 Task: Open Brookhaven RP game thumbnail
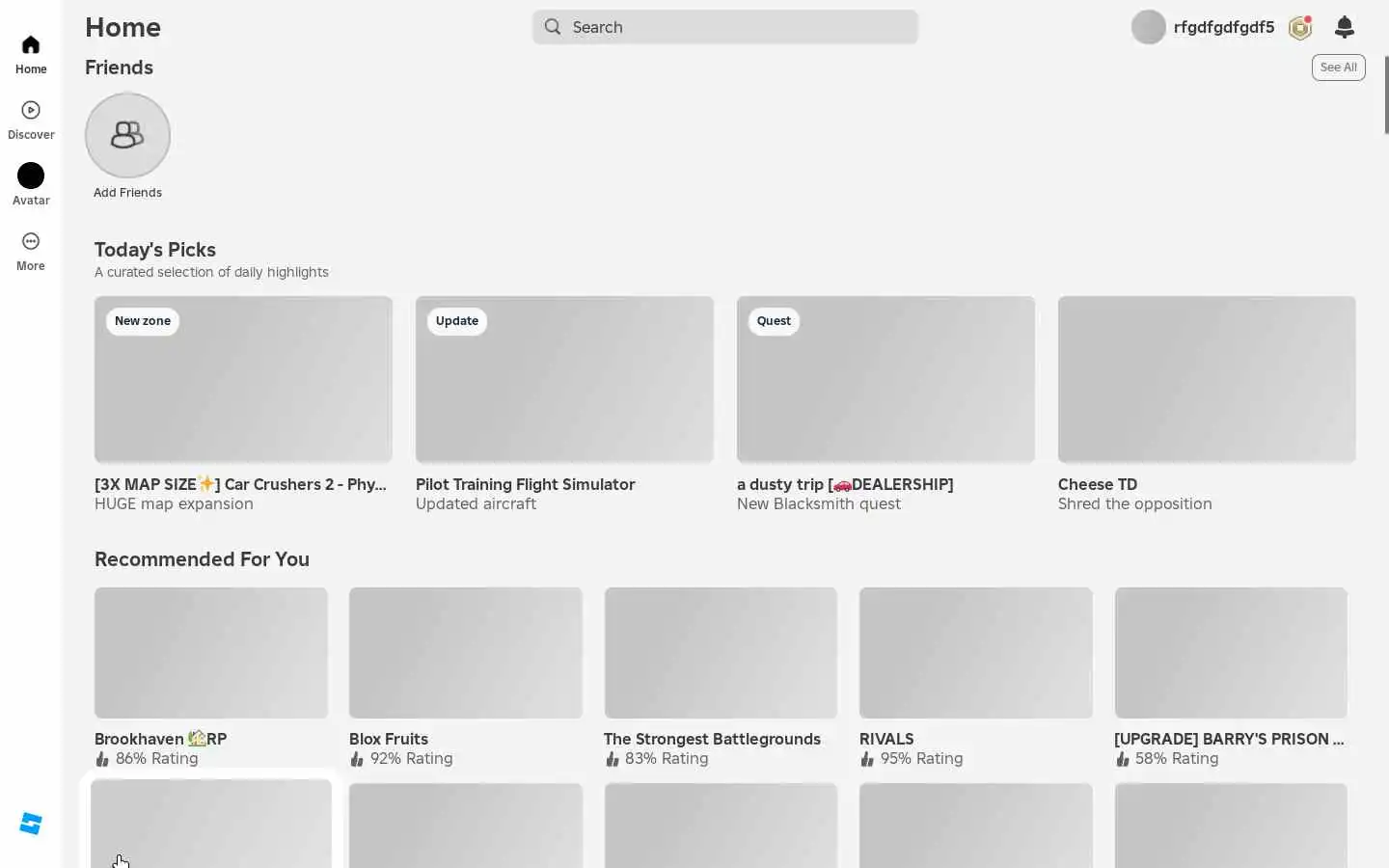coord(211,653)
